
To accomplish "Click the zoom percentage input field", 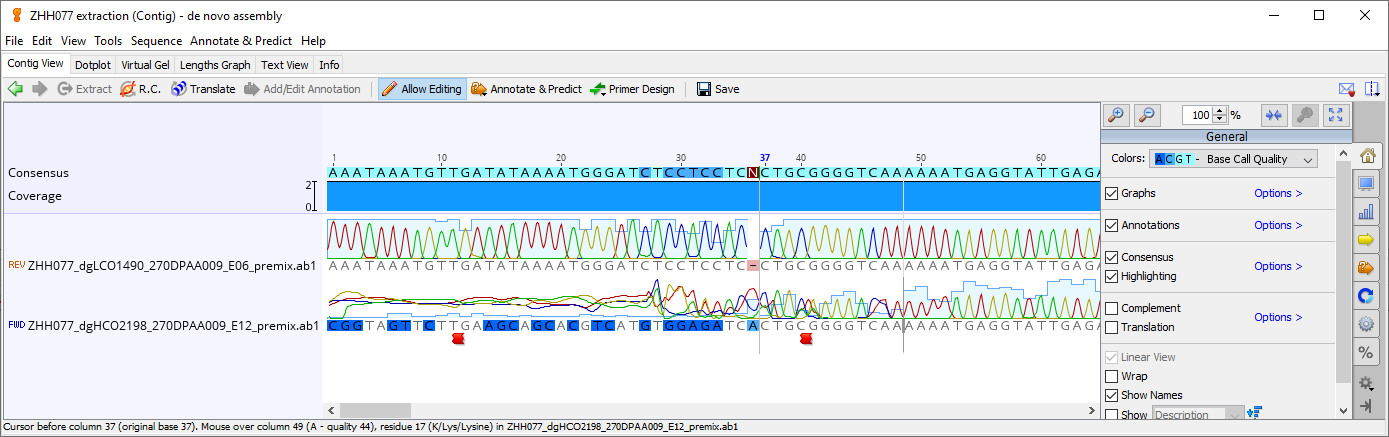I will [x=1198, y=115].
